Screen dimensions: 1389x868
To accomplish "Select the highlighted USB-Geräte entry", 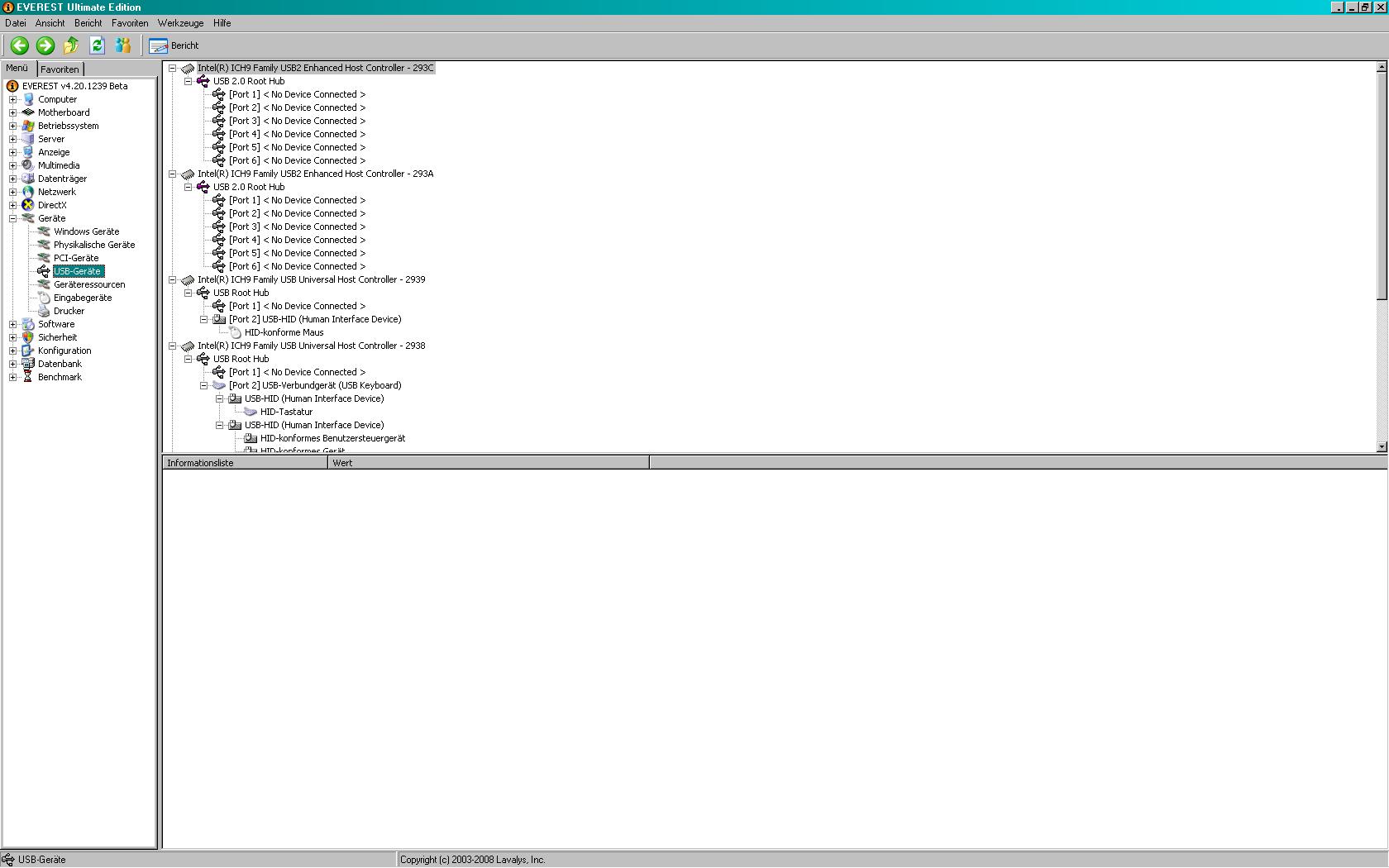I will (x=78, y=271).
